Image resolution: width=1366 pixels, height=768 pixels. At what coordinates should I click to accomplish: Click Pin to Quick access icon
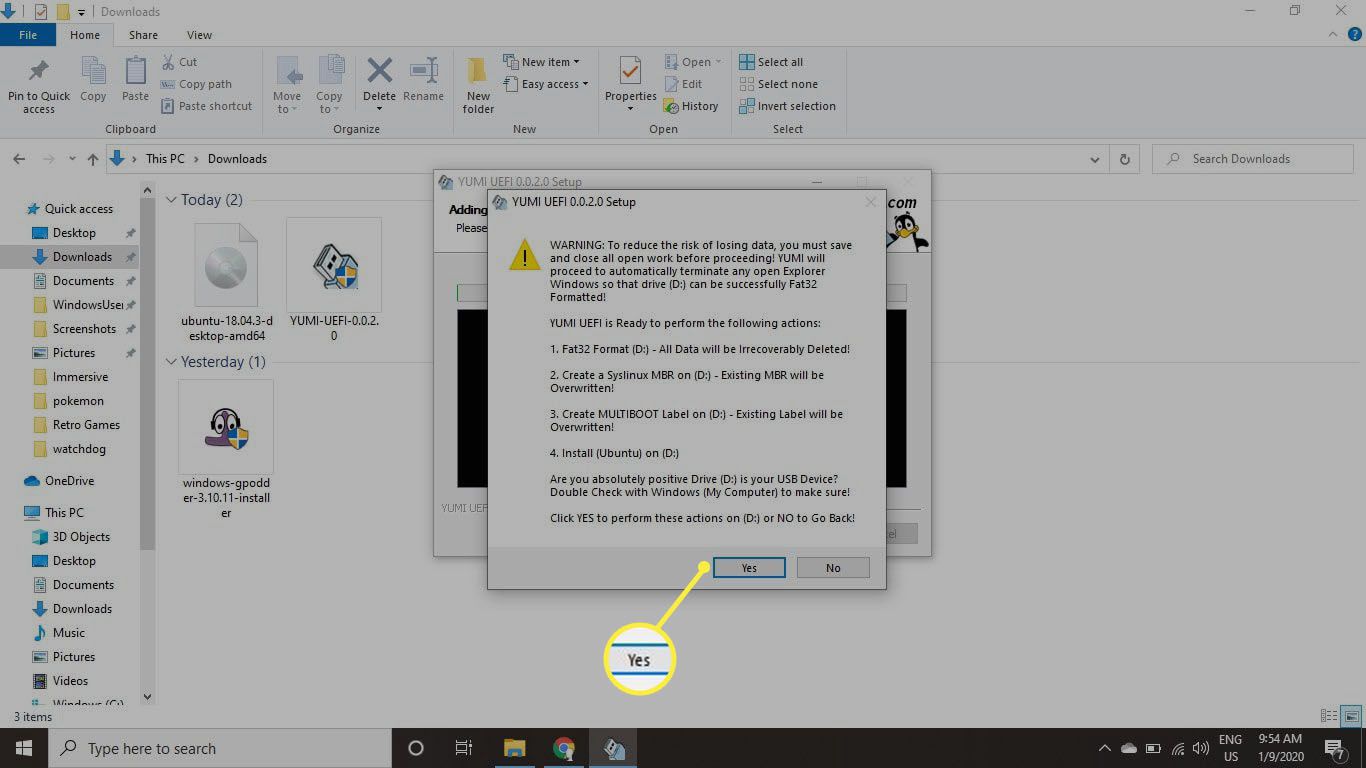[39, 84]
